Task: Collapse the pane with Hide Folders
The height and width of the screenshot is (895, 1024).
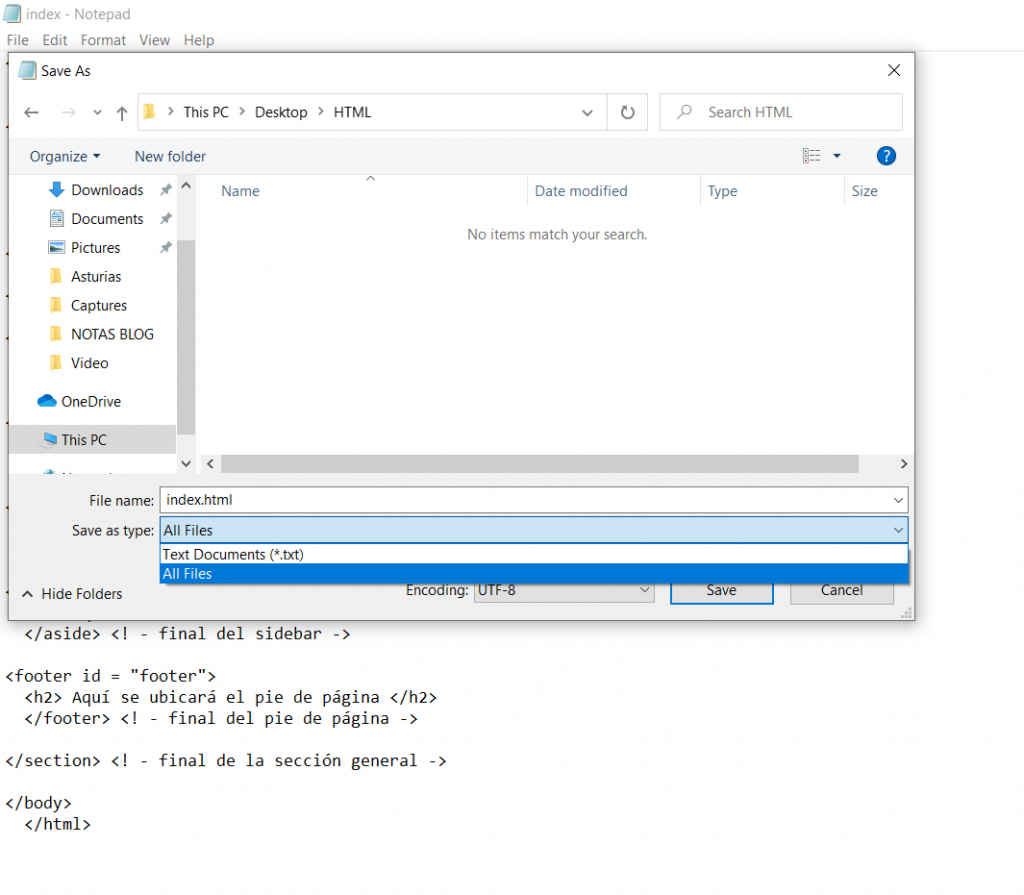Action: coord(72,594)
